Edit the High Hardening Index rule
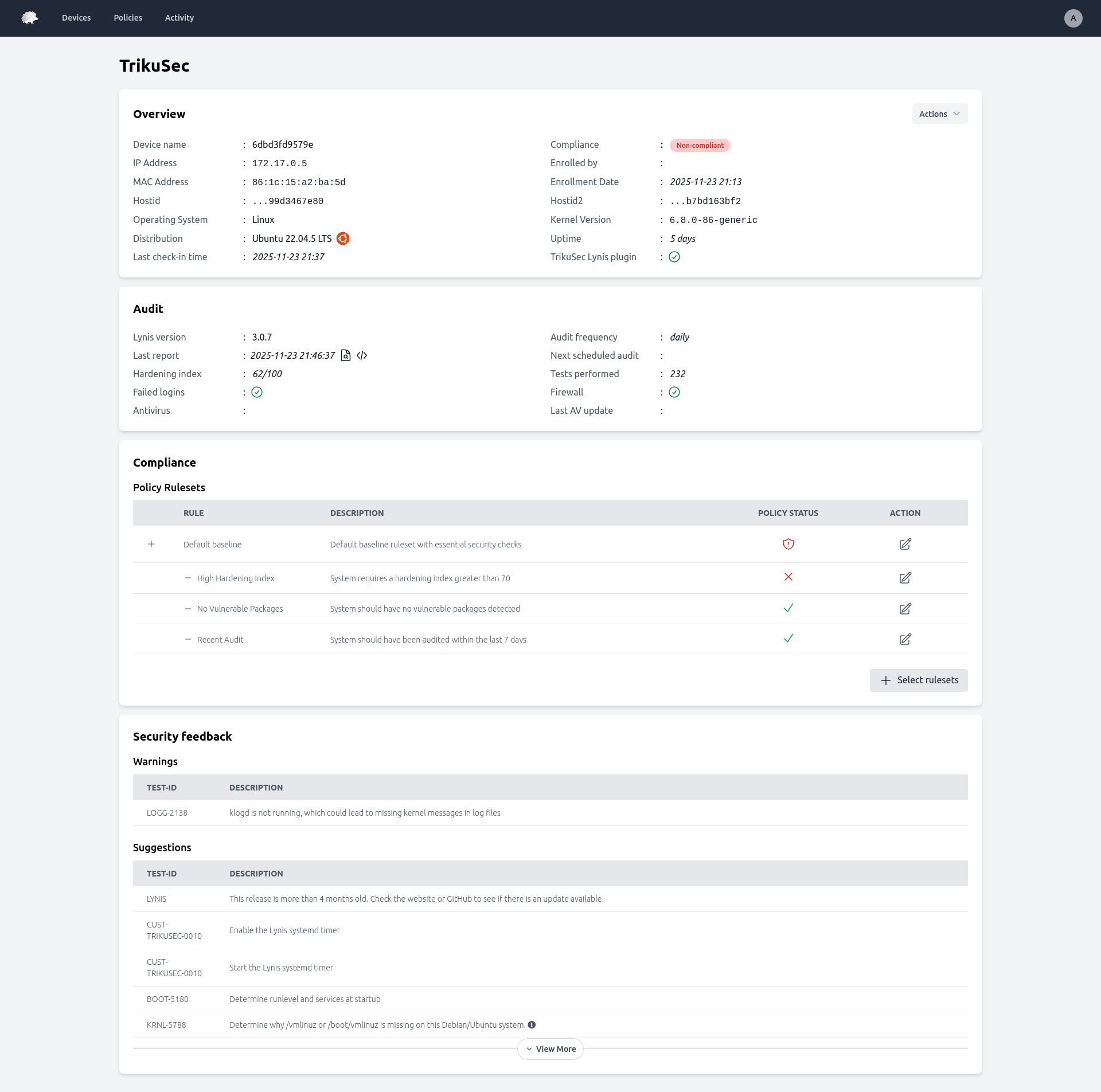Screen dimensions: 1101x1092 [x=905, y=578]
